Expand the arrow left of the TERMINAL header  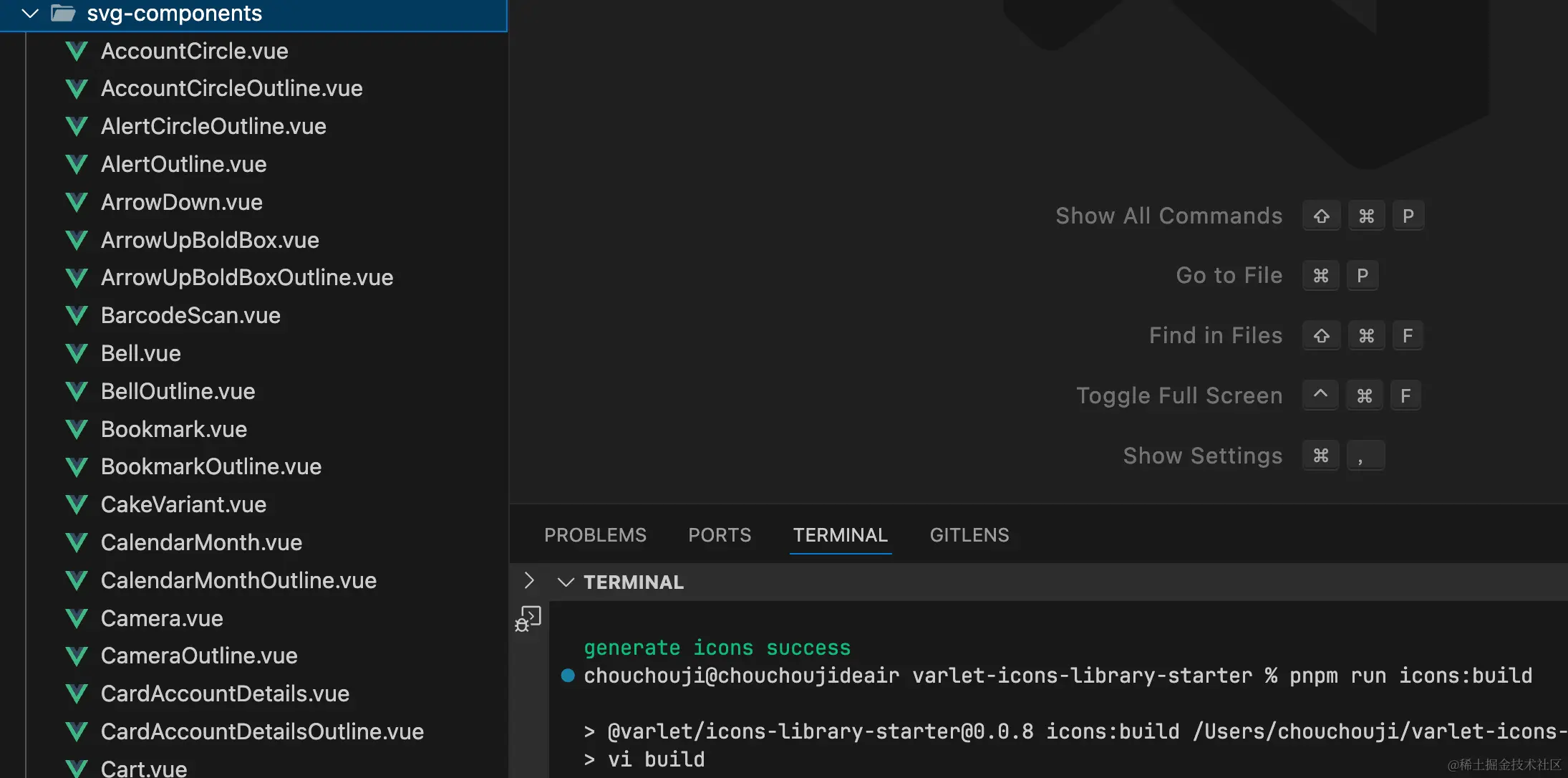click(529, 581)
